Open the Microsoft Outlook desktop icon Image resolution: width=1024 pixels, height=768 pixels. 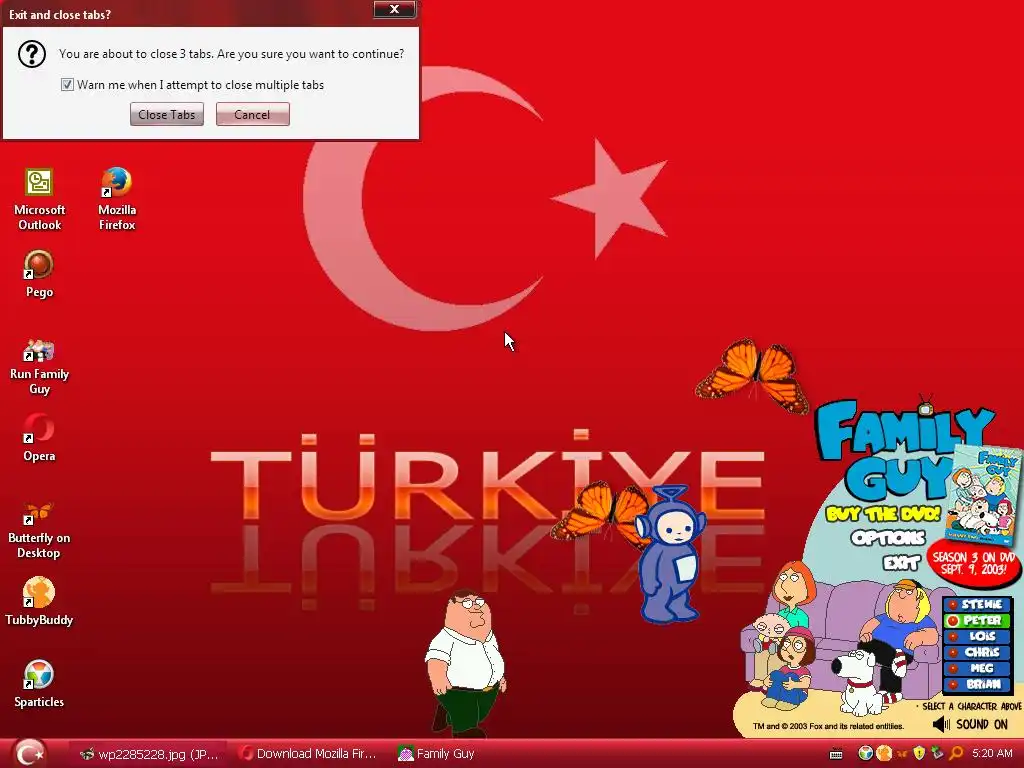(39, 199)
